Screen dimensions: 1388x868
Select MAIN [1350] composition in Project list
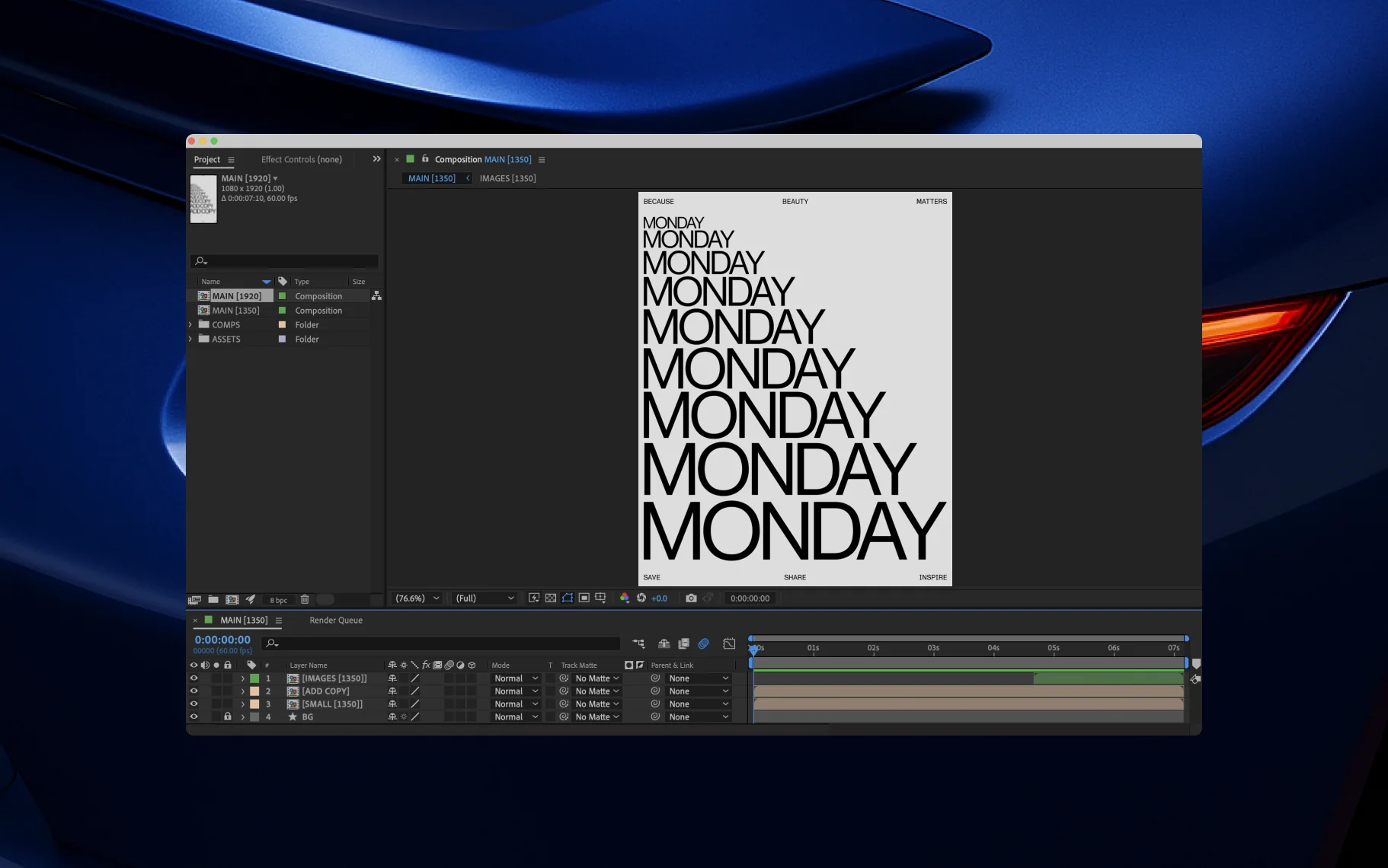pyautogui.click(x=235, y=311)
